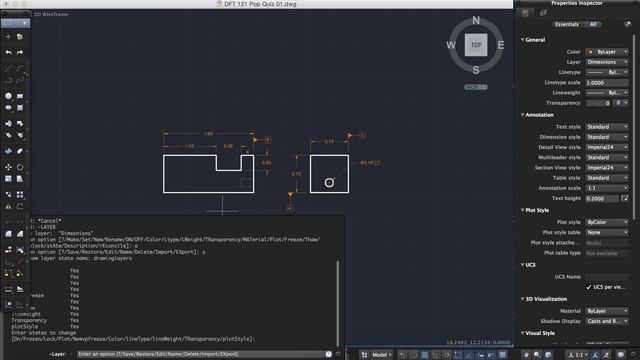Toggle auto-add annotation scales icon
Screen dimensions: 640x360
pyautogui.click(x=607, y=355)
